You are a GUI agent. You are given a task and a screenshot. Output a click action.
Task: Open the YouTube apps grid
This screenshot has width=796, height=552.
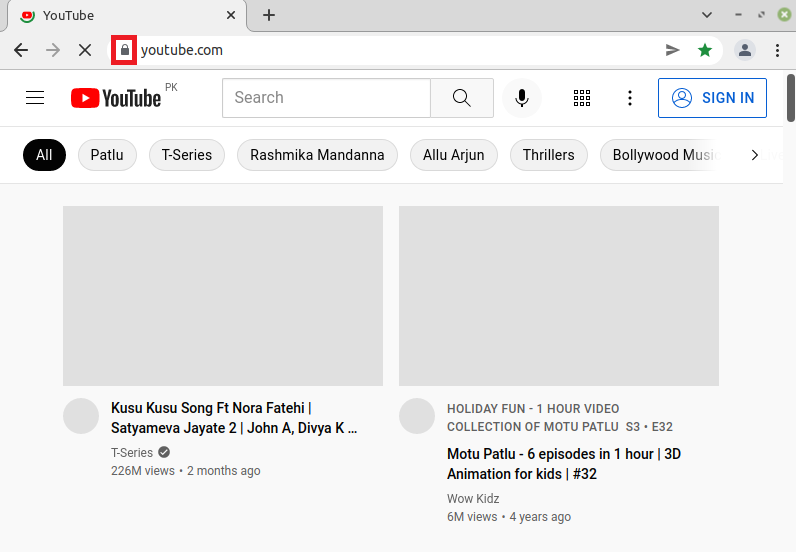pos(582,98)
